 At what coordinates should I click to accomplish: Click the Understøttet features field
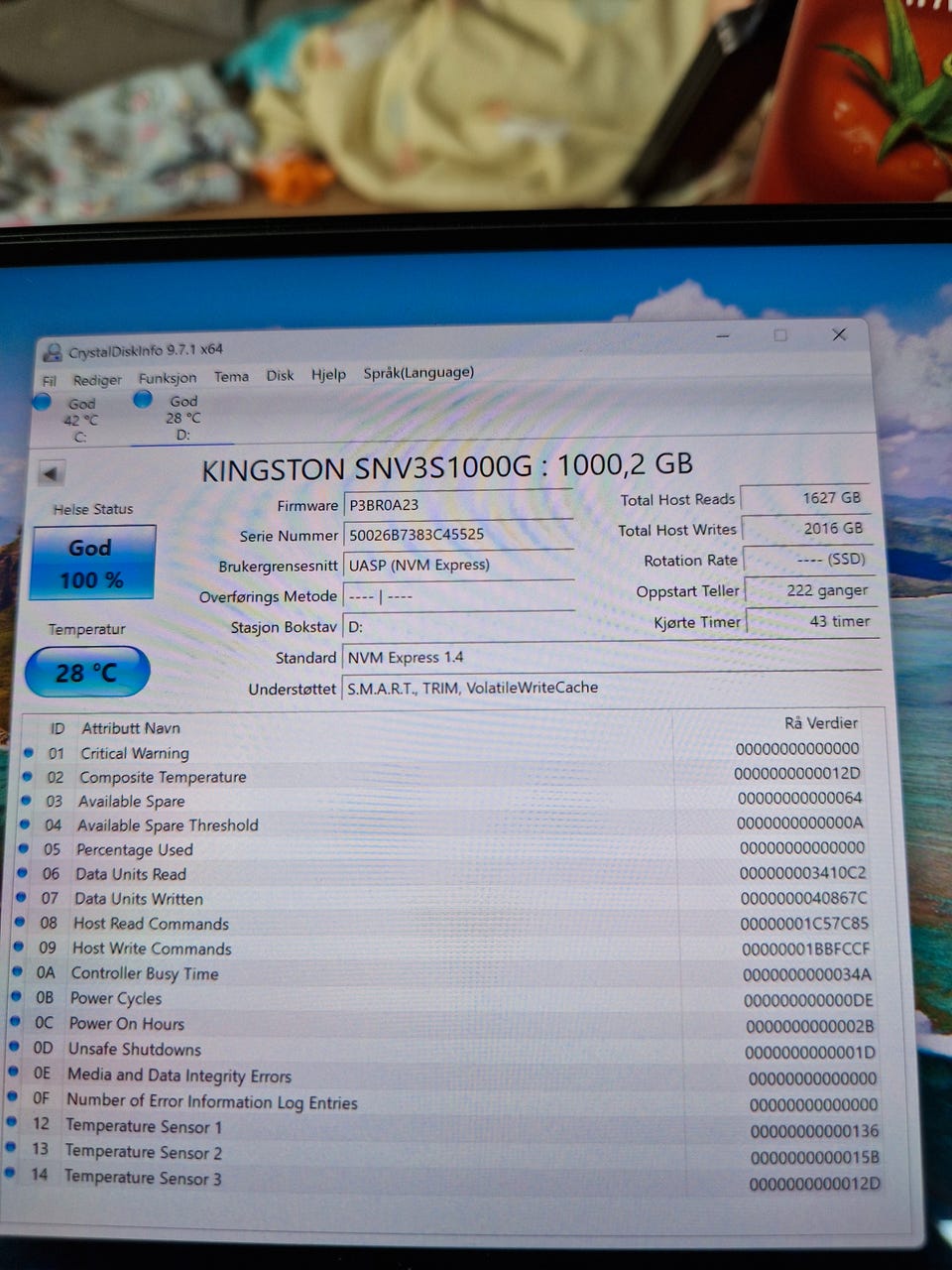(610, 687)
